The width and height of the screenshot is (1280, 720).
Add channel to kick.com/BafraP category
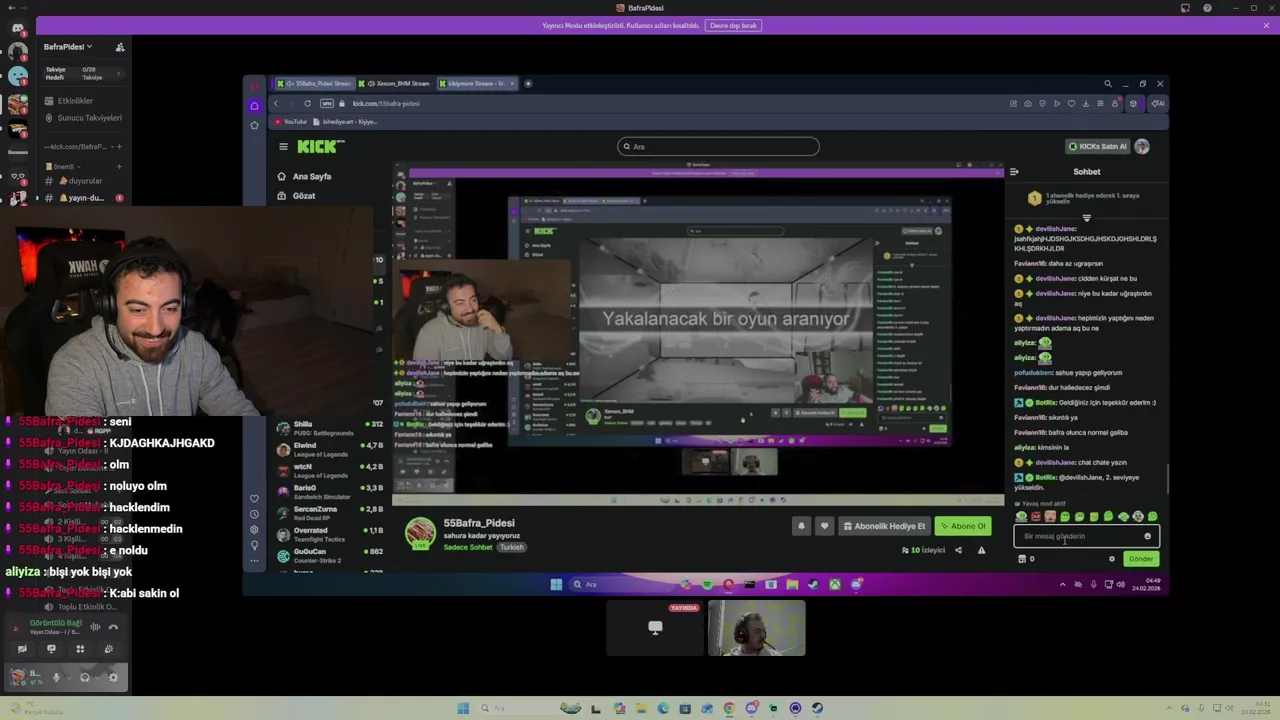(x=119, y=147)
